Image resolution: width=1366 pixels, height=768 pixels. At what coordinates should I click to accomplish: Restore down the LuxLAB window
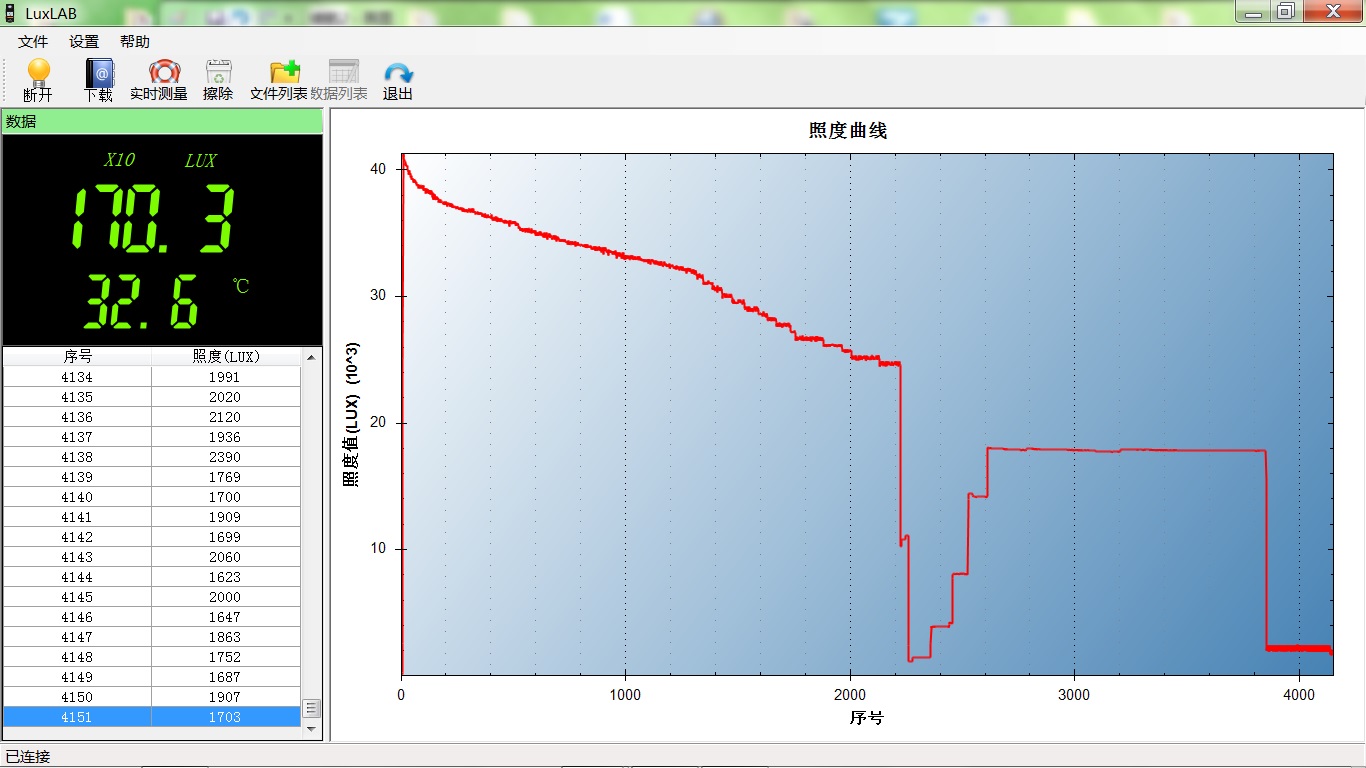[x=1286, y=11]
